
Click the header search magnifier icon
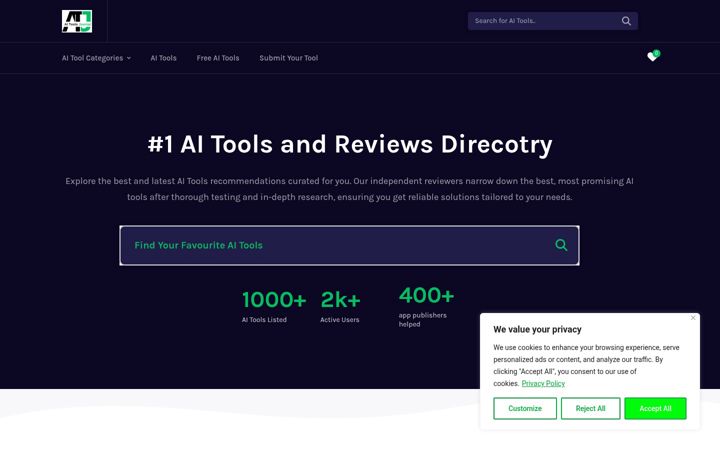[626, 21]
